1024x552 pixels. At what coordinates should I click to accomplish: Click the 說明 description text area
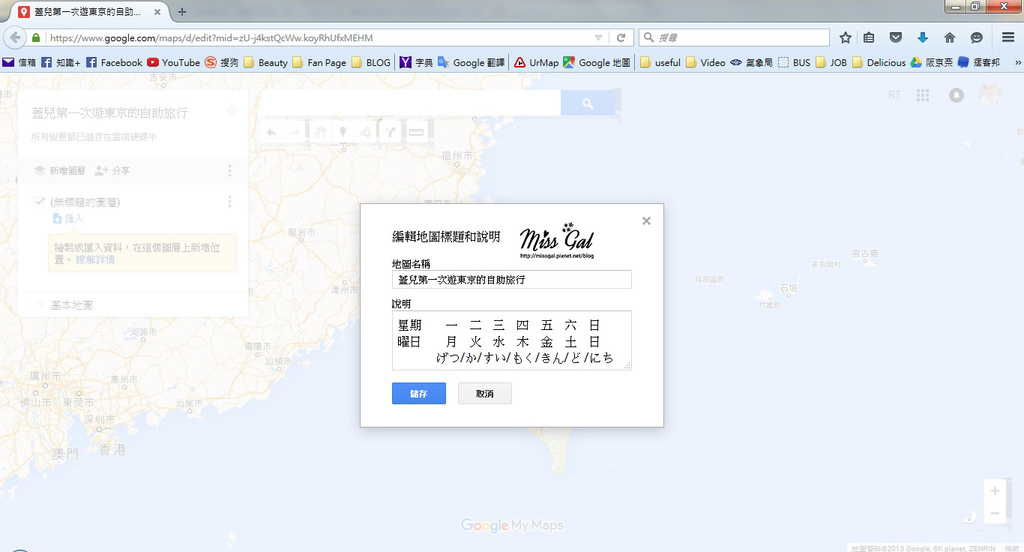point(511,340)
